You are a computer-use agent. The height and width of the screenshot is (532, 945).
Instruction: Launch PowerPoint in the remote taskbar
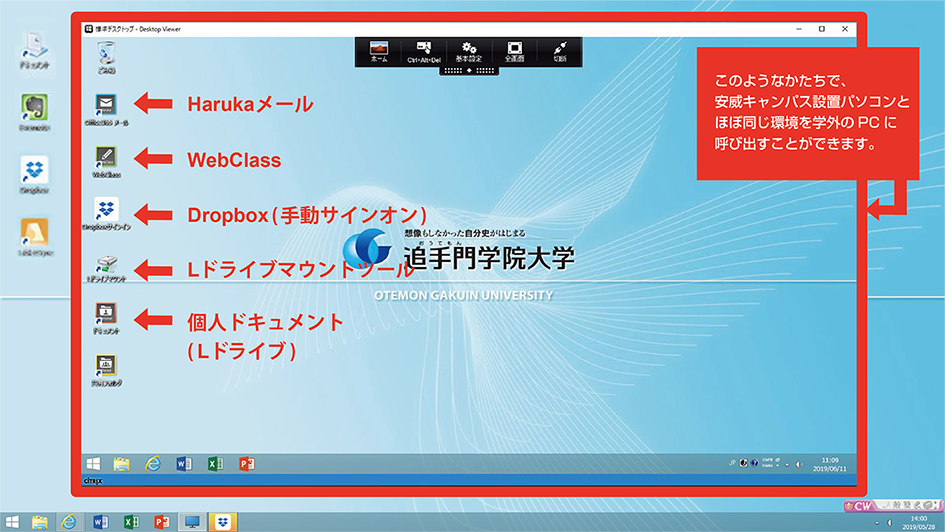(x=246, y=463)
